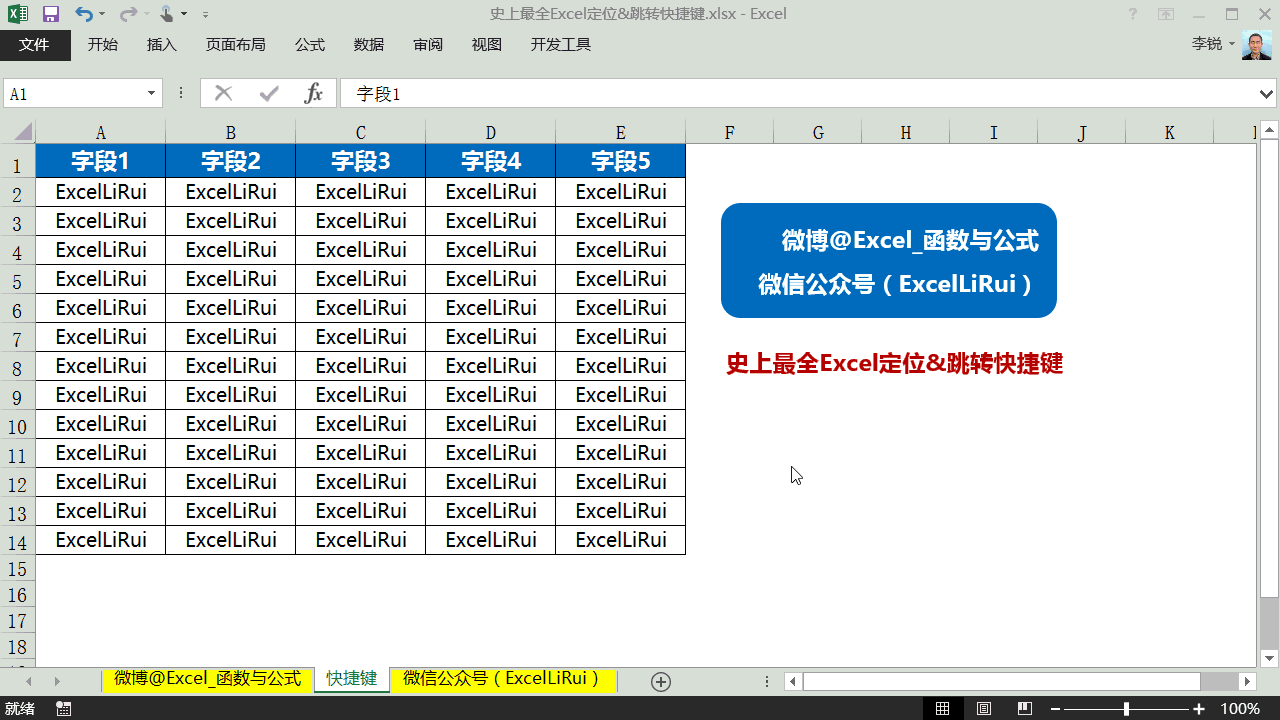The height and width of the screenshot is (720, 1280).
Task: Click the 100% zoom level
Action: click(x=1240, y=708)
